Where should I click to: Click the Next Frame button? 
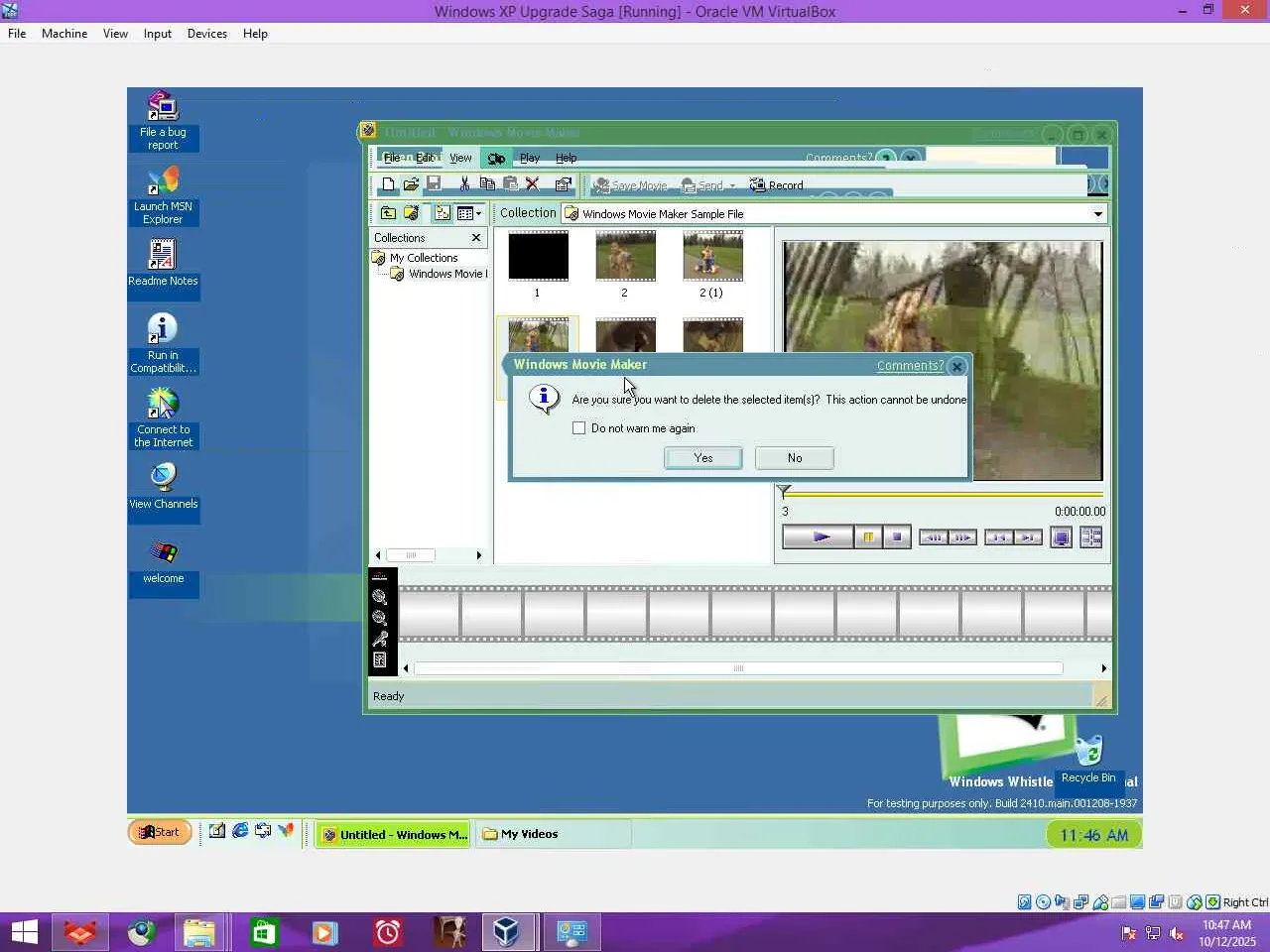tap(962, 537)
